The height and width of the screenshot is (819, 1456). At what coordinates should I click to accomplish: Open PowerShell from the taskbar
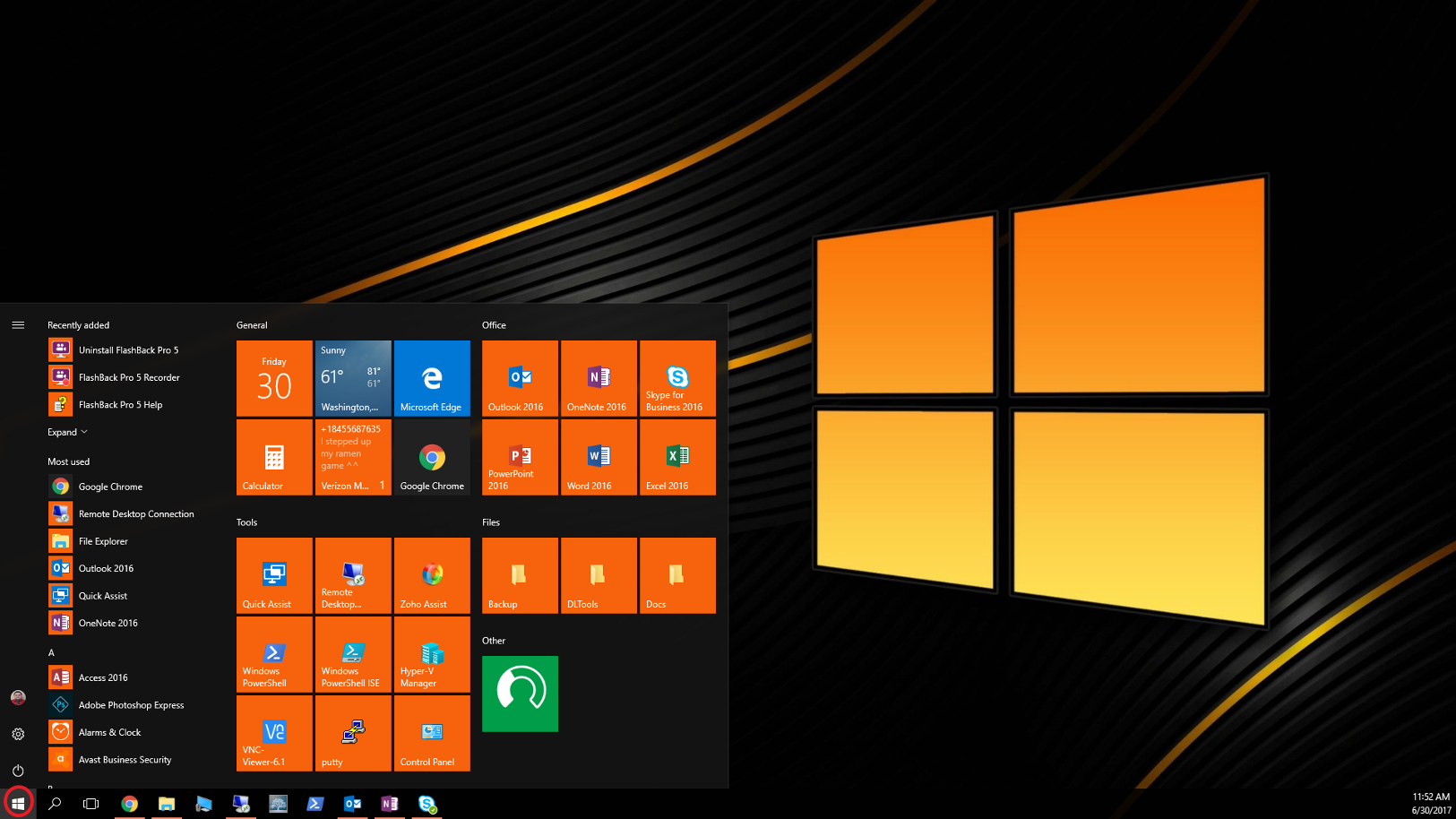pyautogui.click(x=315, y=804)
